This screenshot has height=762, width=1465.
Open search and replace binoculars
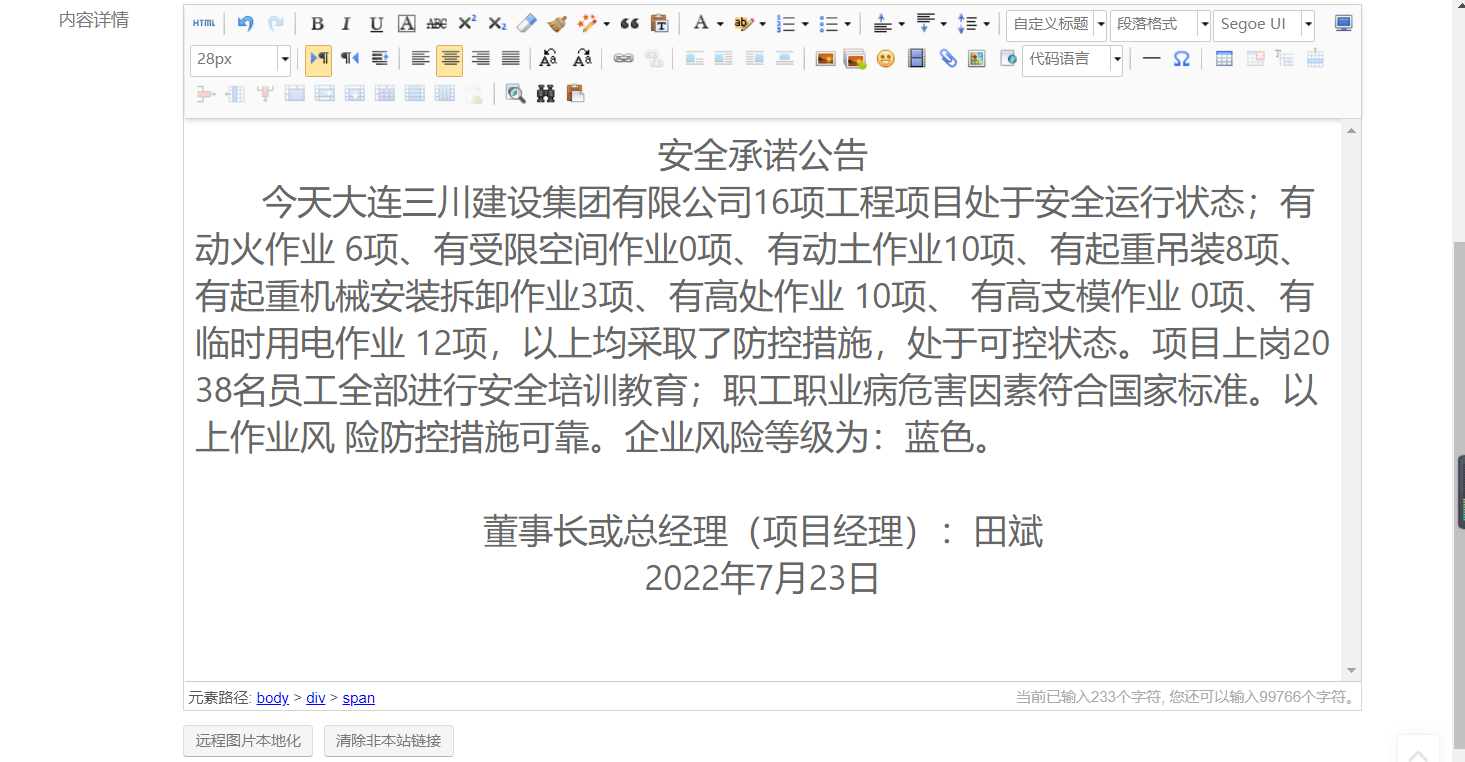coord(545,94)
